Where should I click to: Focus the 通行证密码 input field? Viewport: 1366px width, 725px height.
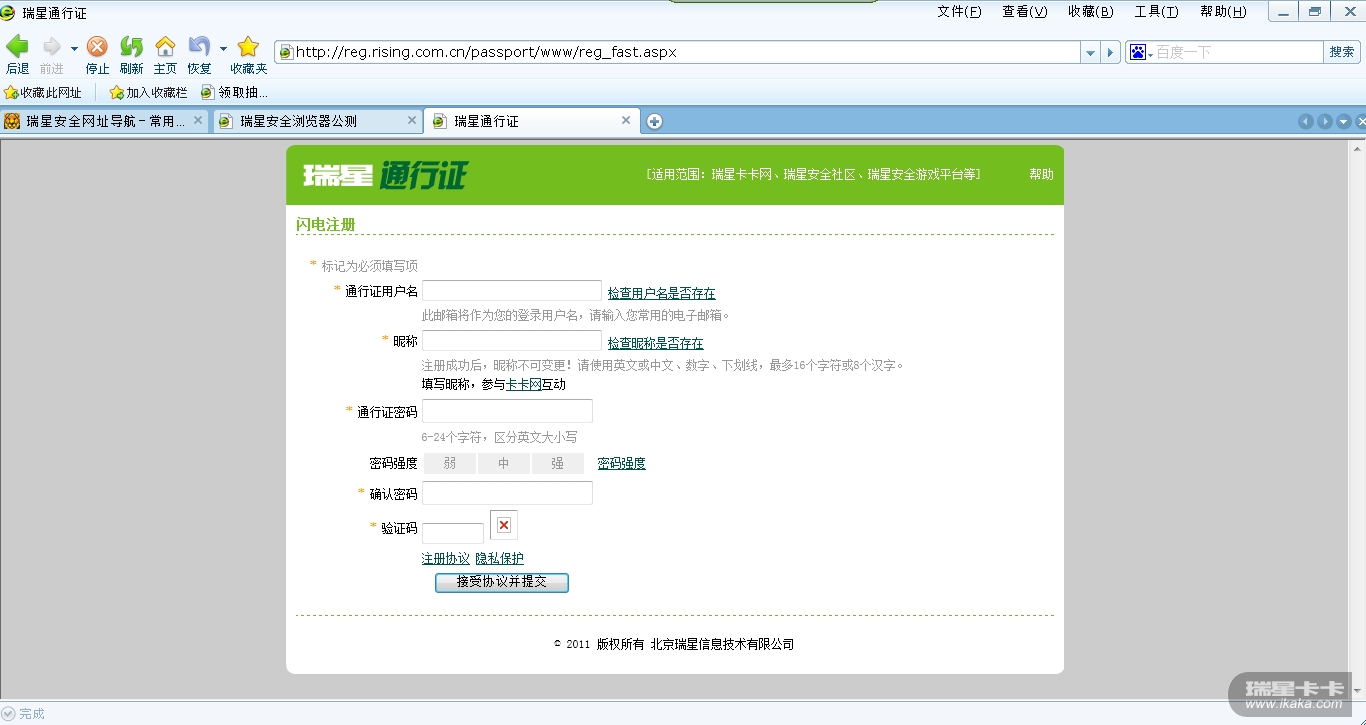pos(507,411)
